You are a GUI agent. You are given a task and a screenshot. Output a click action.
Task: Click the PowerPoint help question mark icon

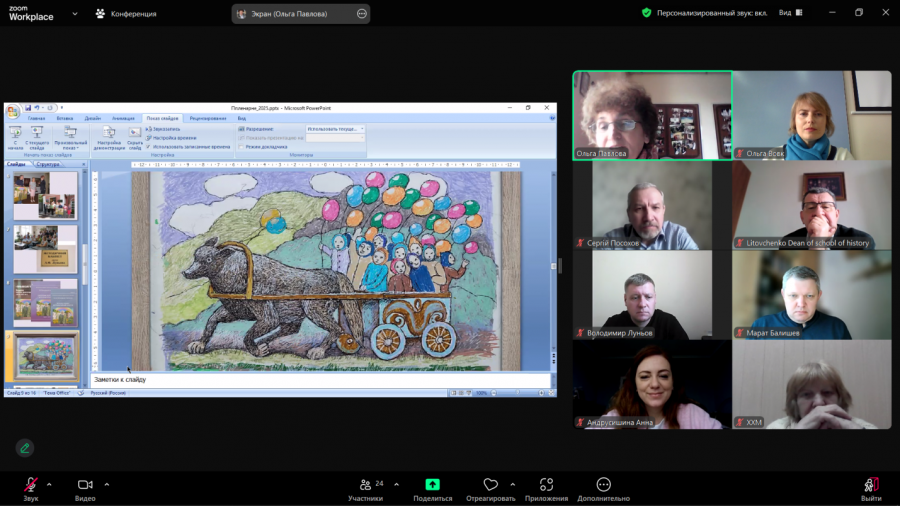[x=552, y=118]
